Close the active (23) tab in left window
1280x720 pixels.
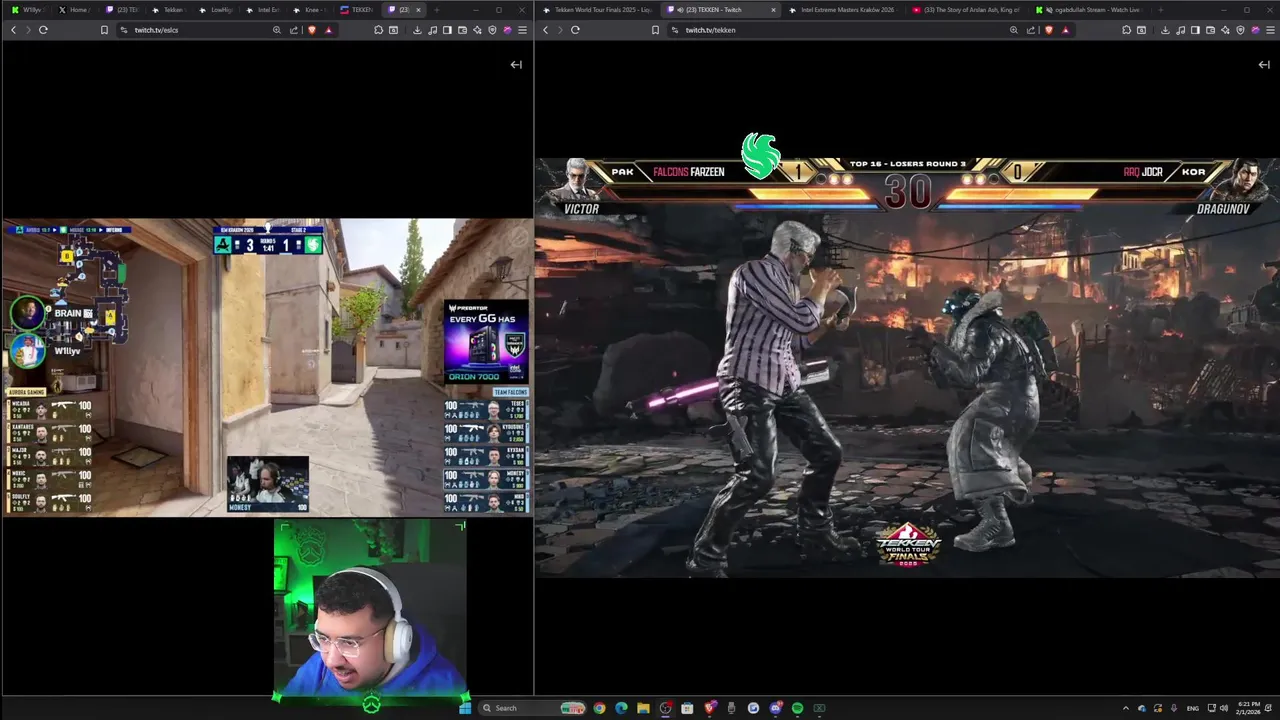[419, 10]
